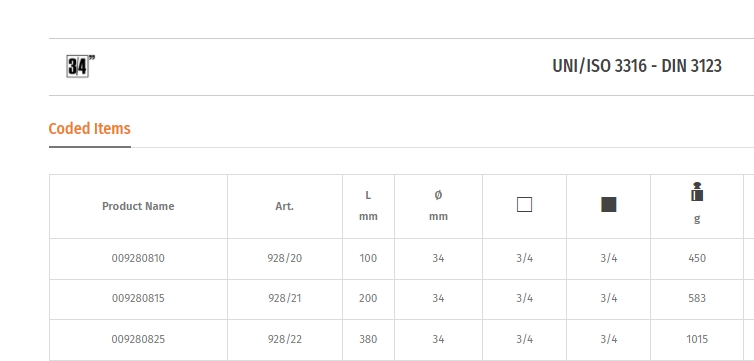
Task: Select product code 009280825
Action: pos(138,339)
